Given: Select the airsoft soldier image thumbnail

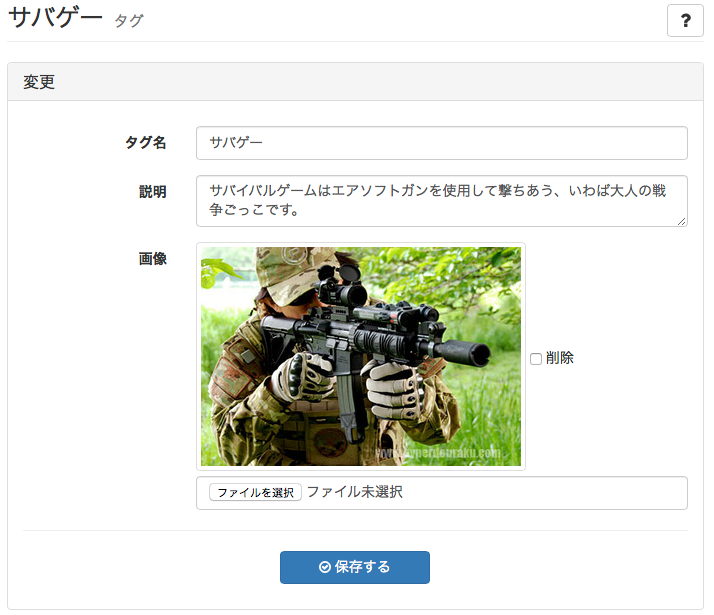Looking at the screenshot, I should (361, 356).
